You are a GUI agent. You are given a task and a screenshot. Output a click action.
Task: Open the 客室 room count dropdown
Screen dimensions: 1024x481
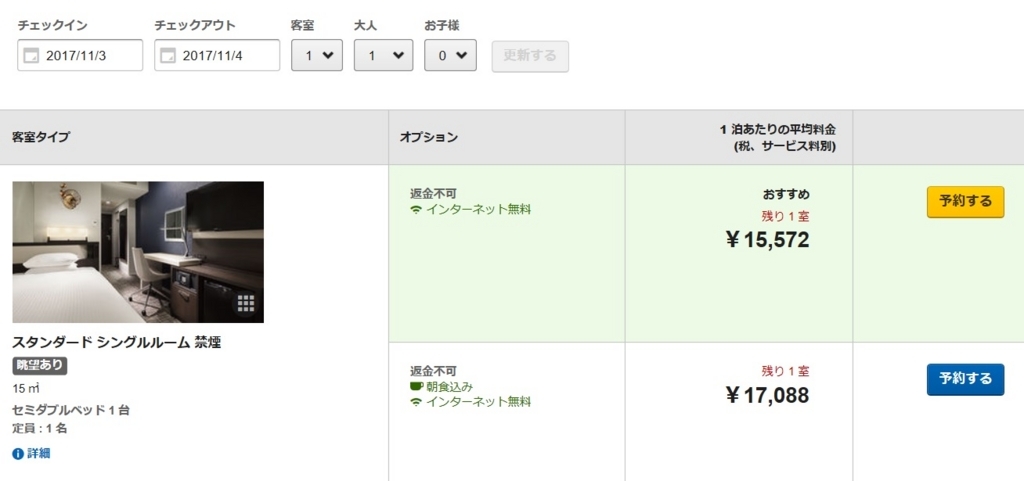317,56
